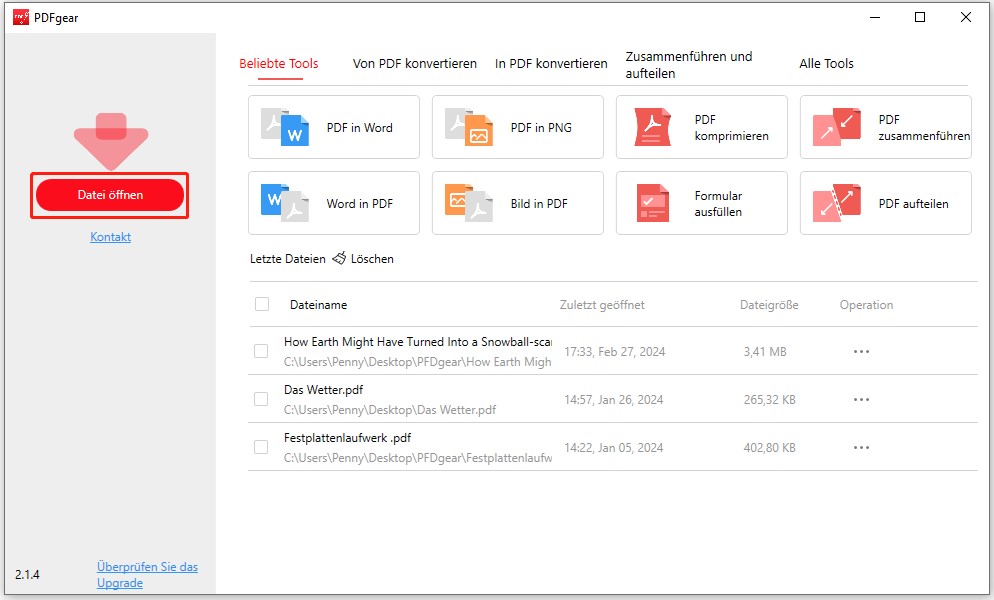Tick the checkbox next to Festplattenlaufwerk.pdf
The image size is (994, 600).
[x=262, y=446]
